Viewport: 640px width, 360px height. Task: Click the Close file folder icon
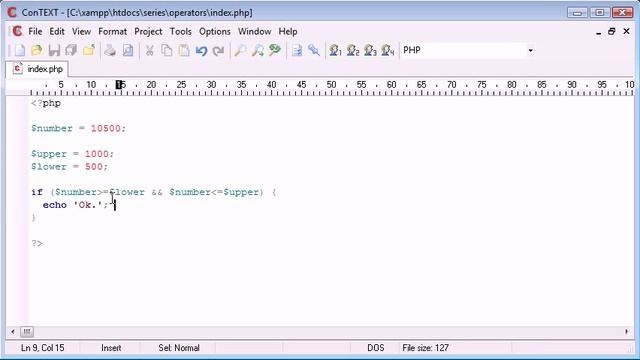[89, 51]
